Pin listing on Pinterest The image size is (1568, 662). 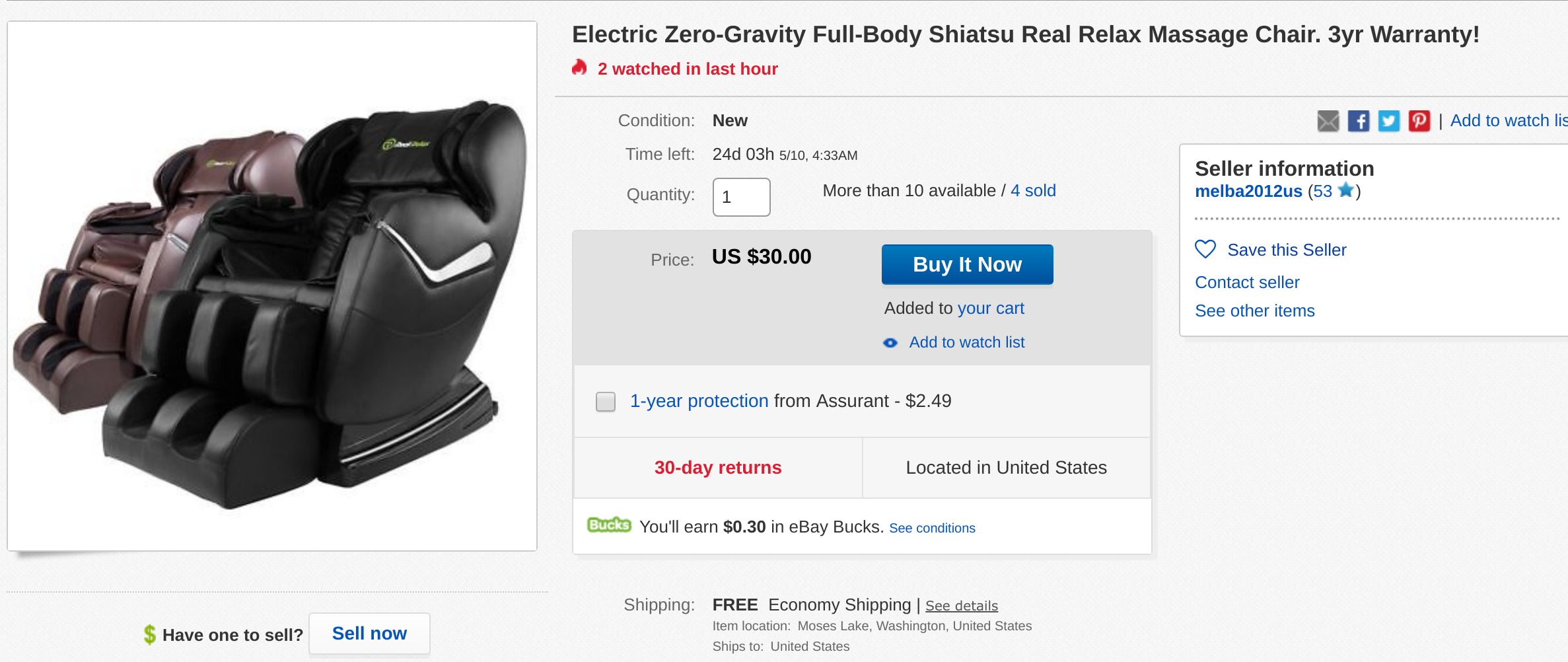coord(1419,121)
